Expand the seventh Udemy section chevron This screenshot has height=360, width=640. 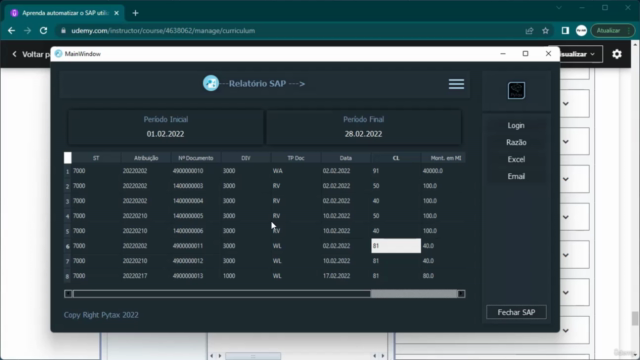point(566,331)
